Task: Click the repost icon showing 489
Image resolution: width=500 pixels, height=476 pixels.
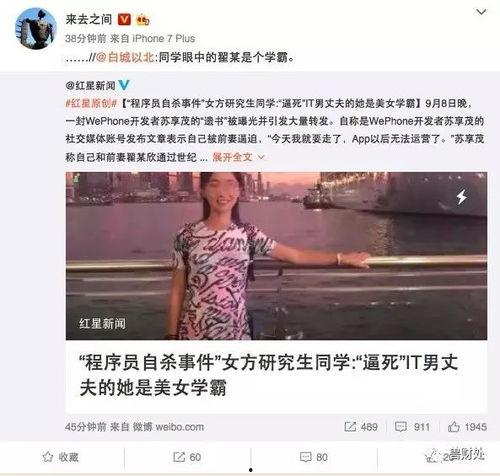Action: [350, 427]
